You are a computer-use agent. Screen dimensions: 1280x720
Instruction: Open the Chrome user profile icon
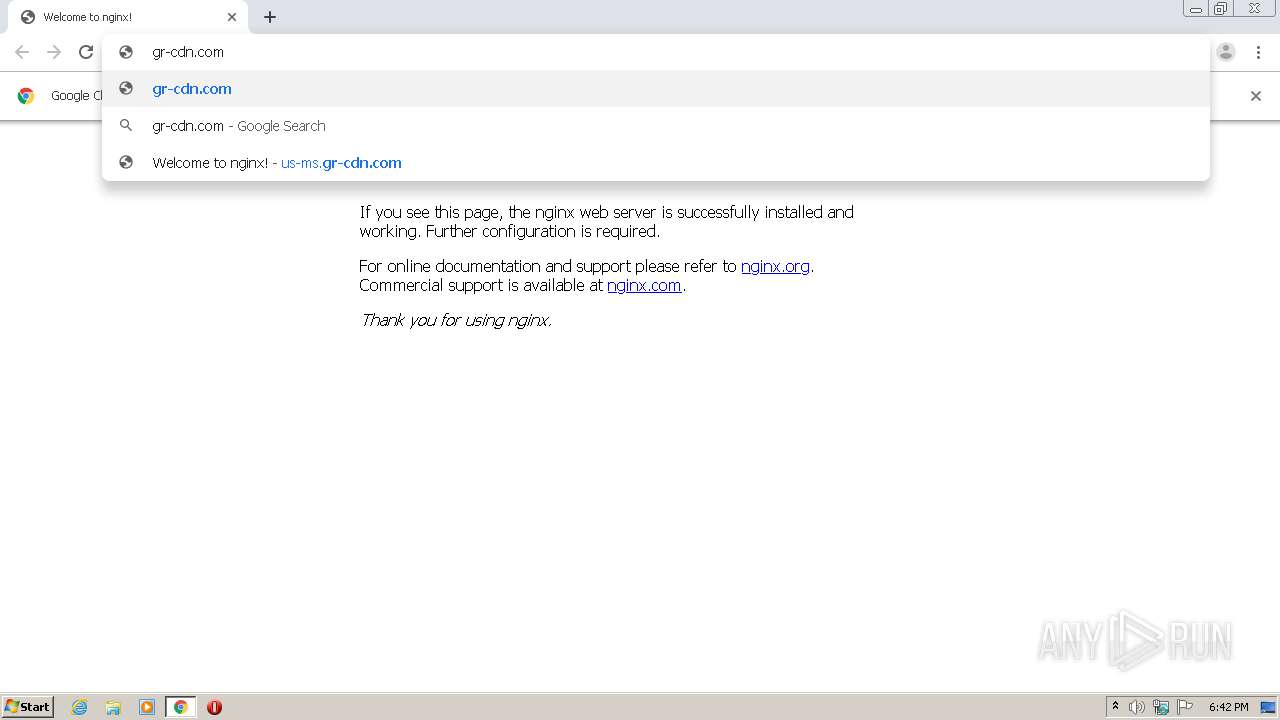[x=1226, y=52]
